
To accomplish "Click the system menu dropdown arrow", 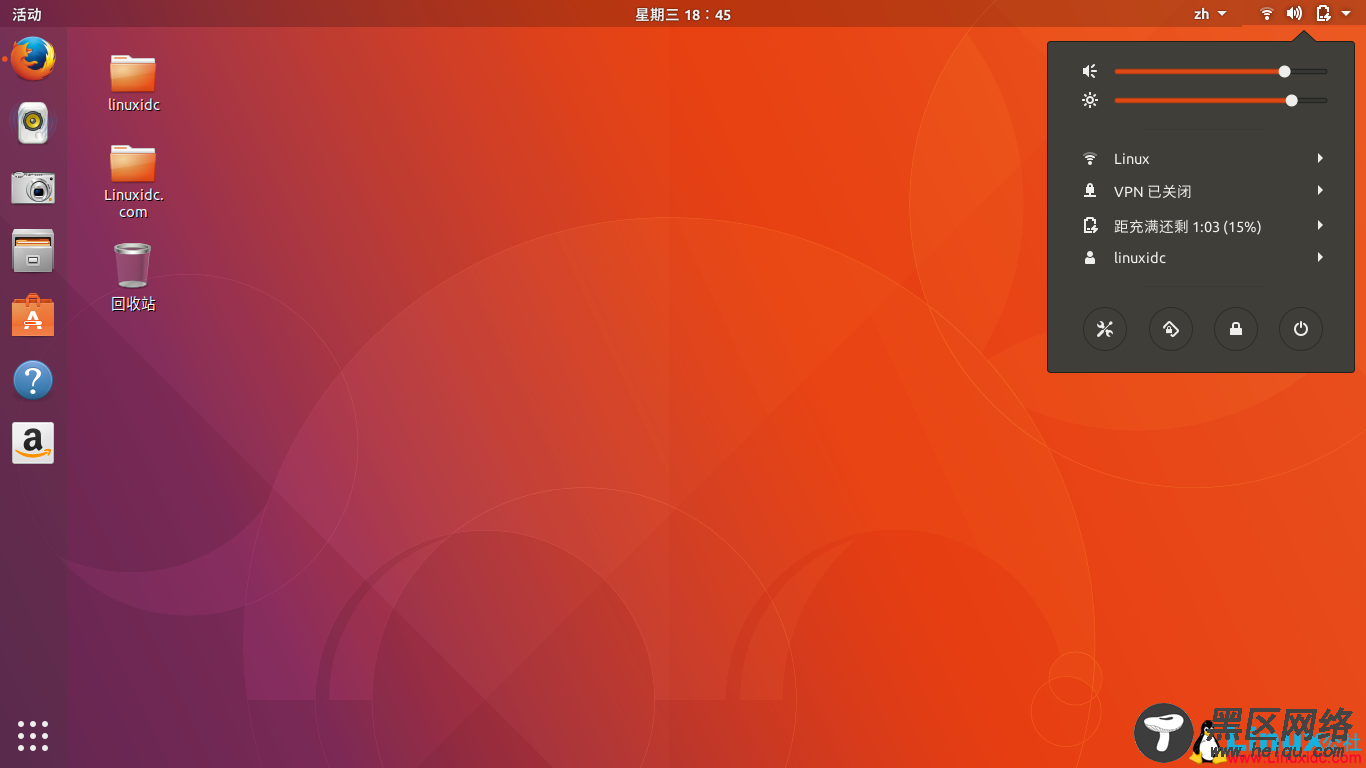I will tap(1346, 14).
